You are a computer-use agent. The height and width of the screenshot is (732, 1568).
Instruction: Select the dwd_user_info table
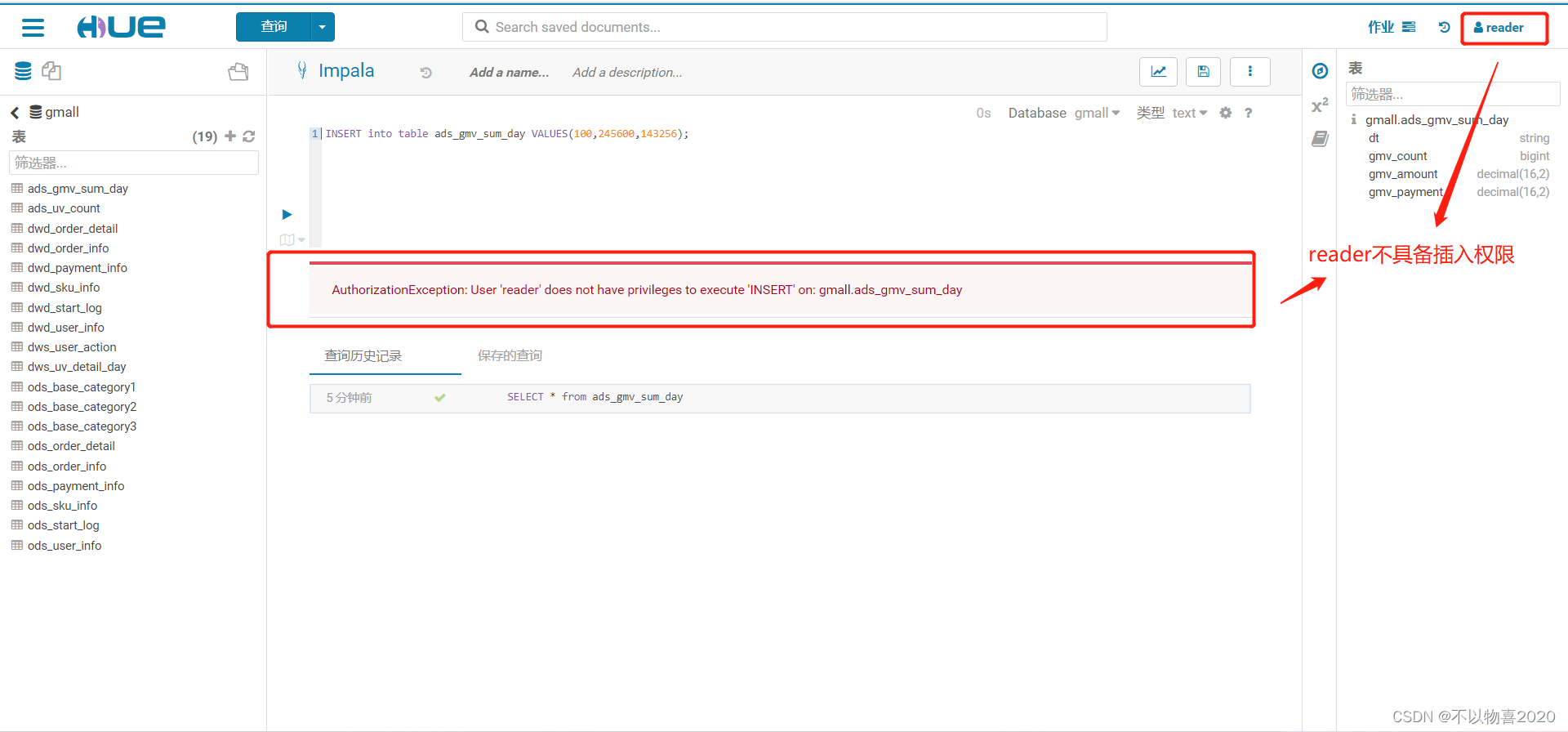coord(66,328)
